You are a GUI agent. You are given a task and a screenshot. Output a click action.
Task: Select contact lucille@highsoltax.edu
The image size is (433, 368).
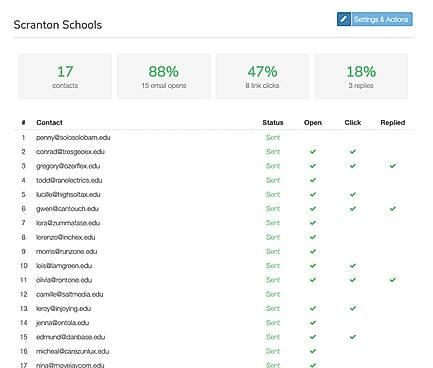[x=68, y=195]
